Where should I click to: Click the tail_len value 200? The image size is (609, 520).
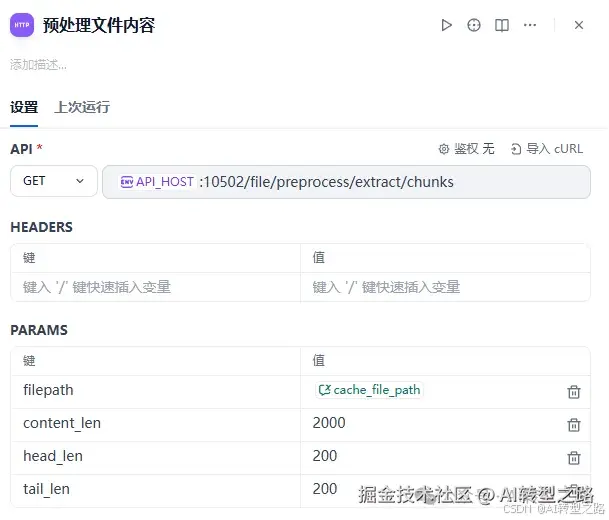pyautogui.click(x=325, y=489)
